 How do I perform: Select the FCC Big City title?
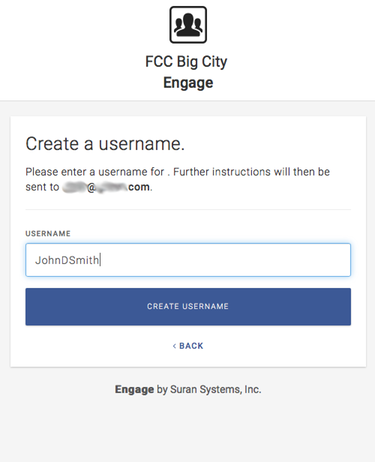click(186, 62)
